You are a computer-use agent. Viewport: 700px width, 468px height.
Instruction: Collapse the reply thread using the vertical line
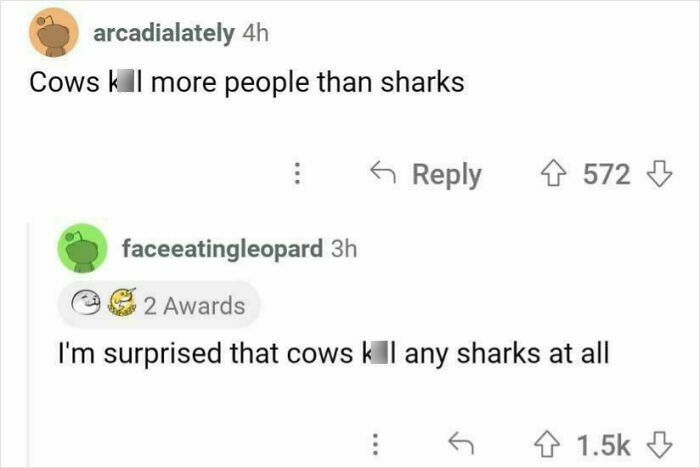tap(29, 344)
